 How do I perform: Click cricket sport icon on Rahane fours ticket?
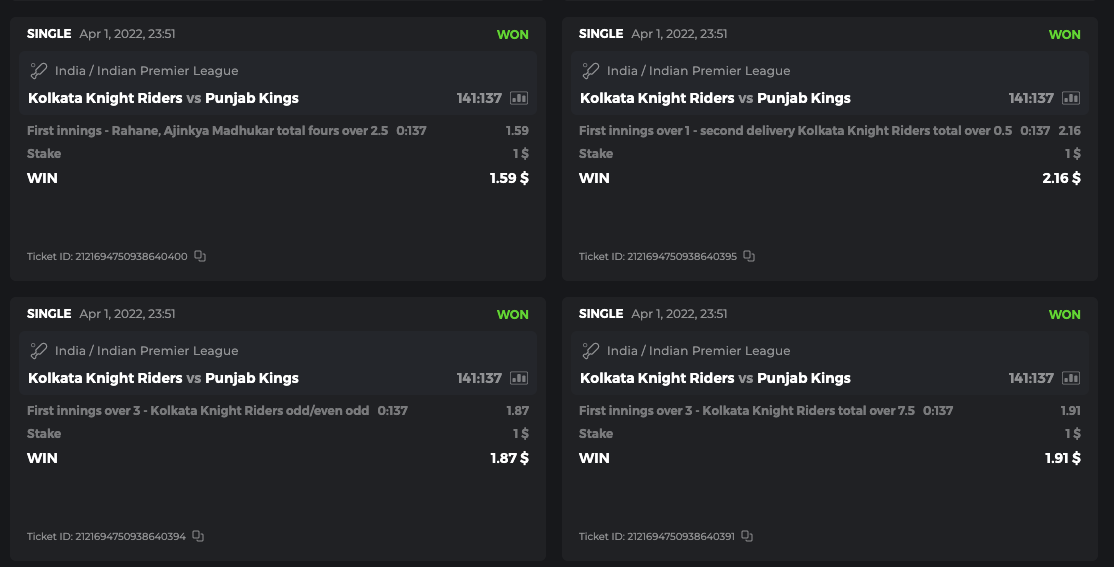(x=39, y=71)
